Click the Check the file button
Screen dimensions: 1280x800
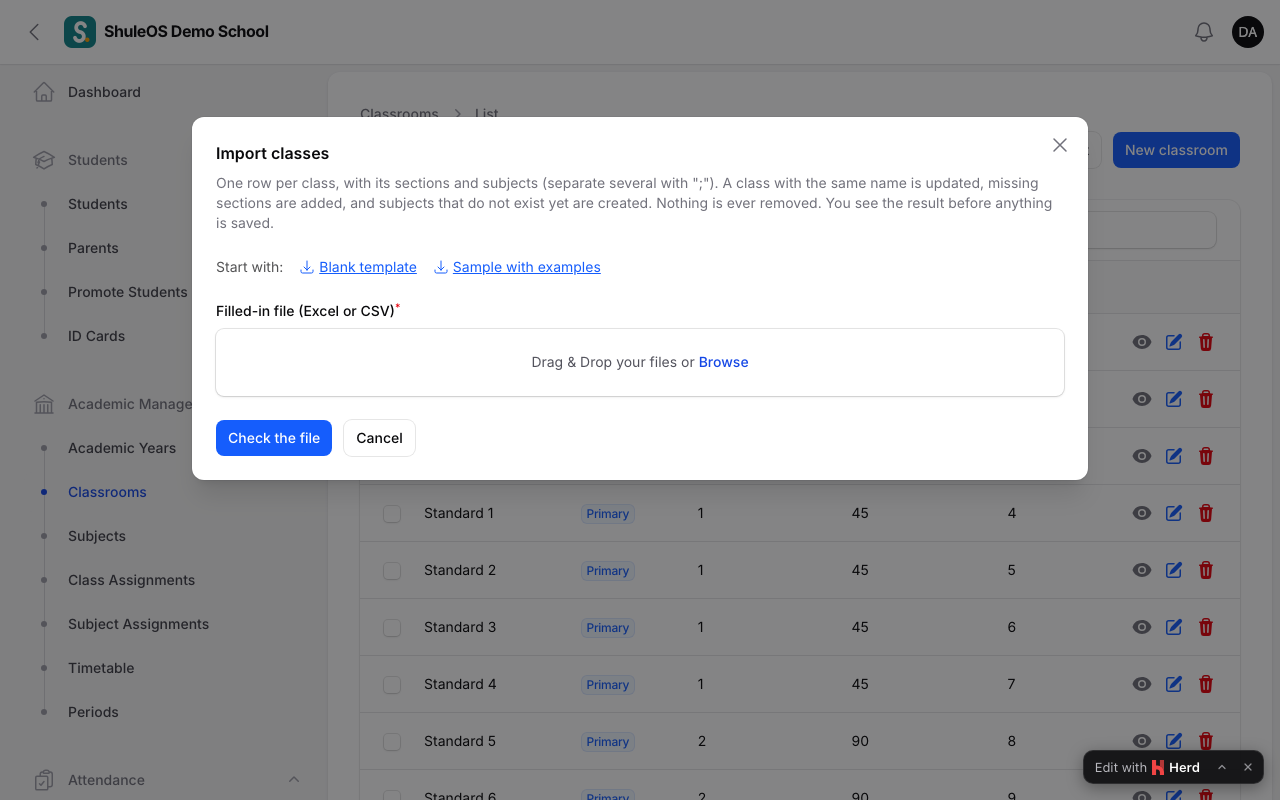pos(274,438)
